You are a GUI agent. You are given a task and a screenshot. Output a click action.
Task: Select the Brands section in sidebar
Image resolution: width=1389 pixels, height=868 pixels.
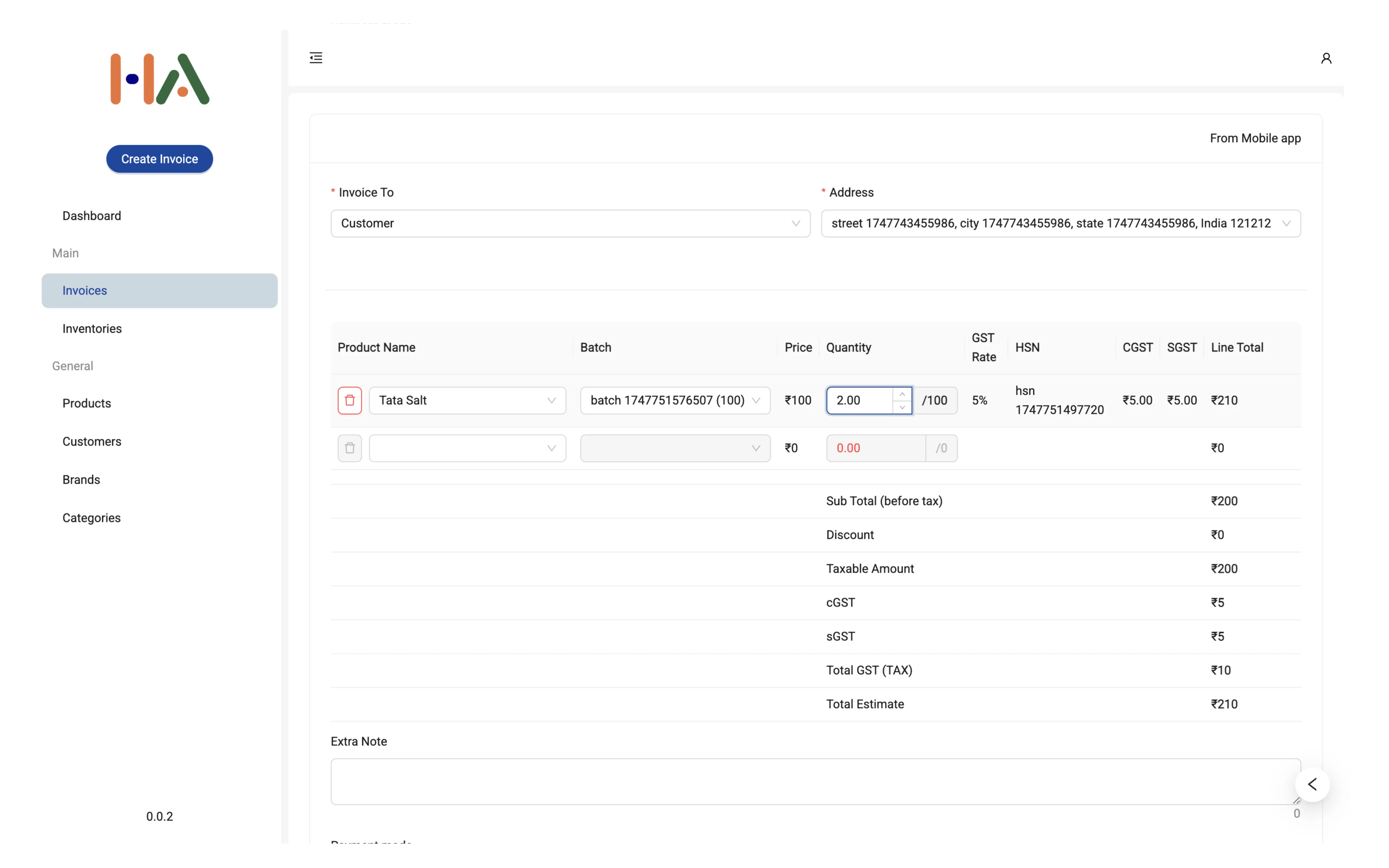click(81, 479)
